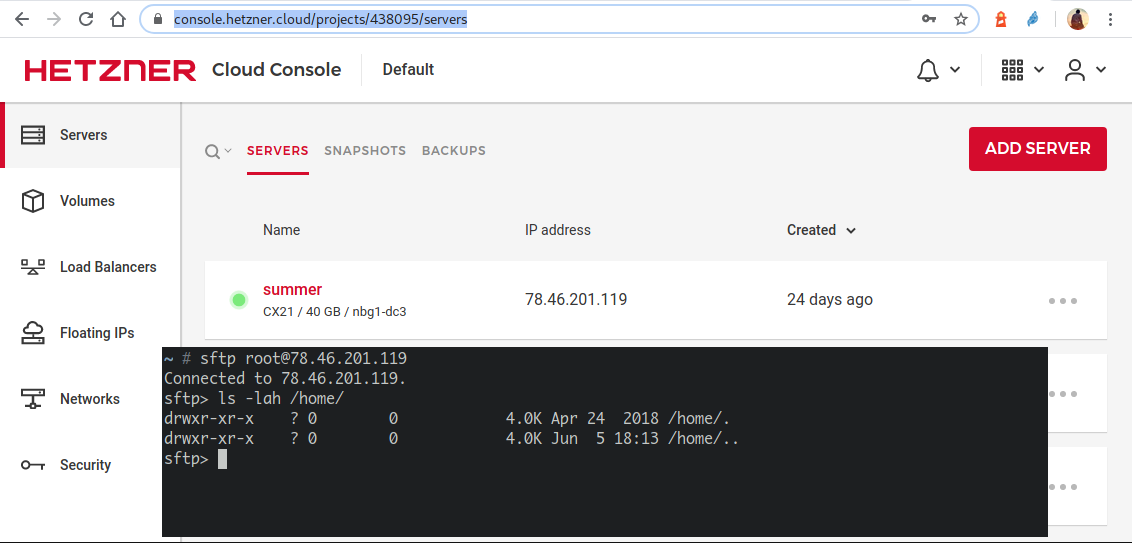Image resolution: width=1132 pixels, height=543 pixels.
Task: Switch to the SERVERS tab
Action: click(278, 151)
